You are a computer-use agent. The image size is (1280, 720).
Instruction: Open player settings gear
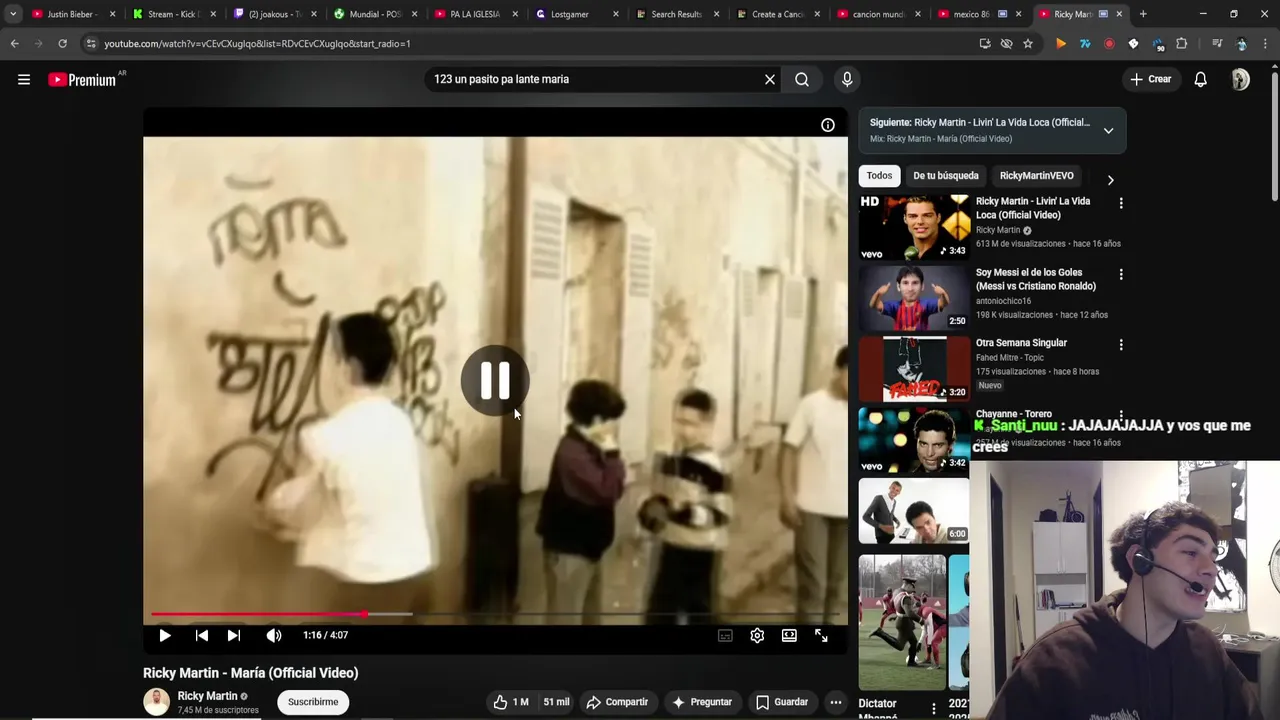[757, 635]
